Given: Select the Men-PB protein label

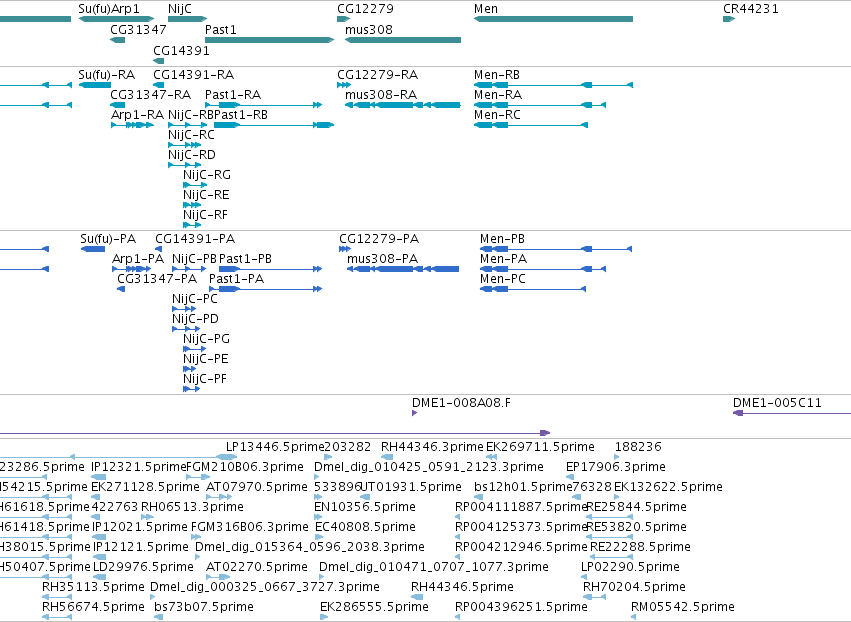Looking at the screenshot, I should (503, 239).
